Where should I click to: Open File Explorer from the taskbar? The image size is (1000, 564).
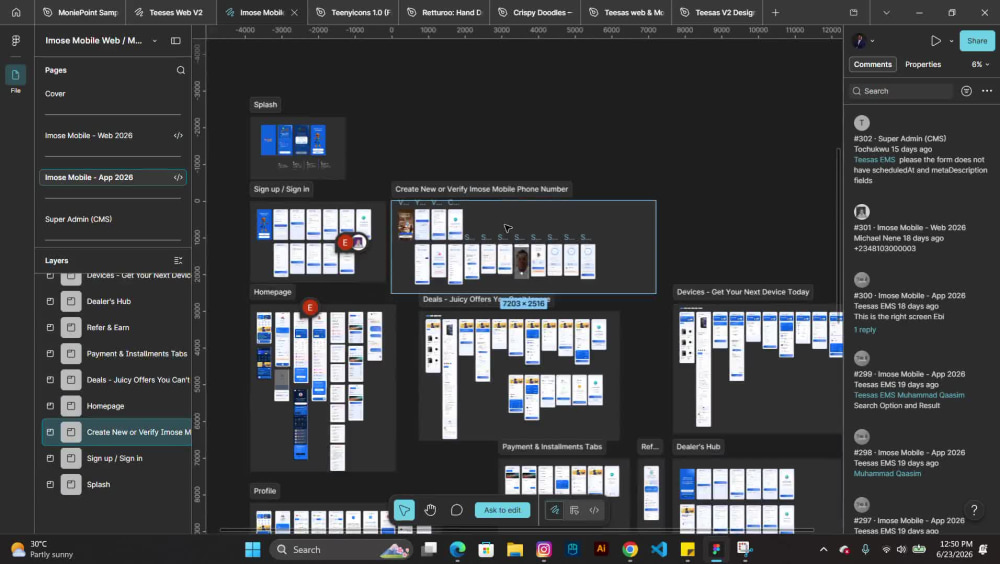click(515, 549)
